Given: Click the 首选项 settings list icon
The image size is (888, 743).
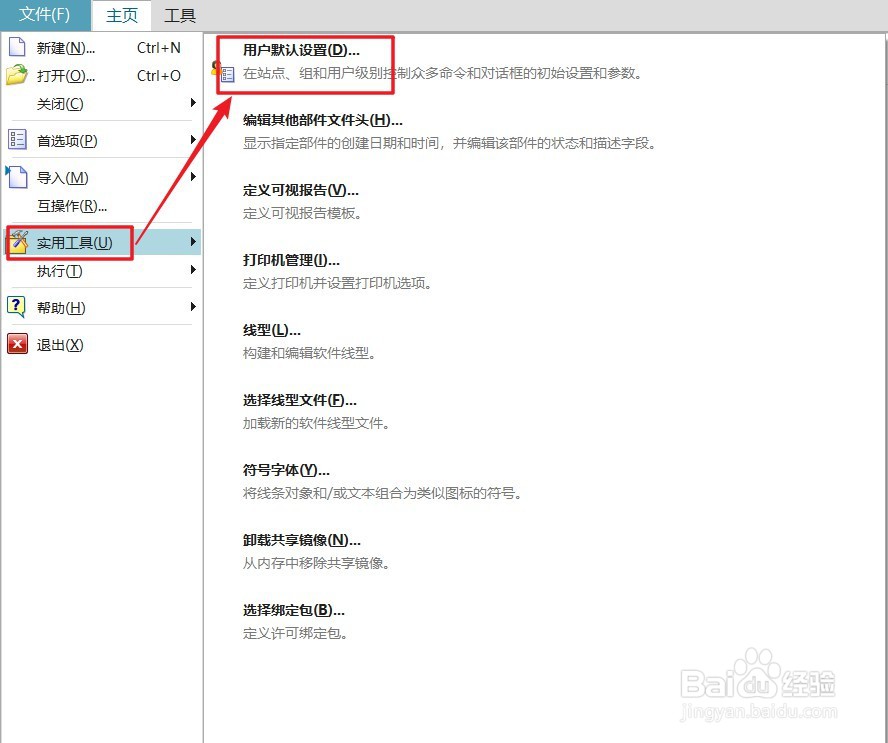Looking at the screenshot, I should (16, 139).
